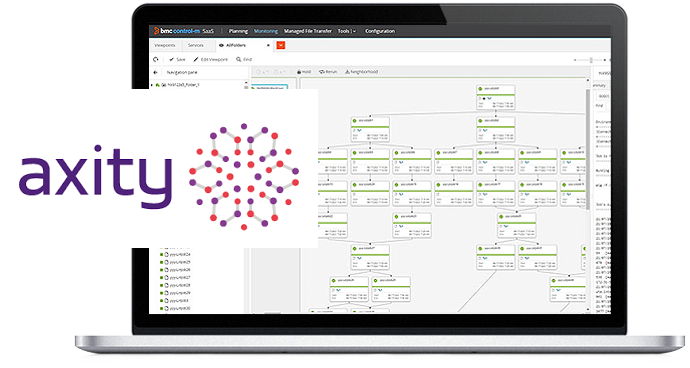690x368 pixels.
Task: Save the current viewpoint
Action: tap(177, 59)
